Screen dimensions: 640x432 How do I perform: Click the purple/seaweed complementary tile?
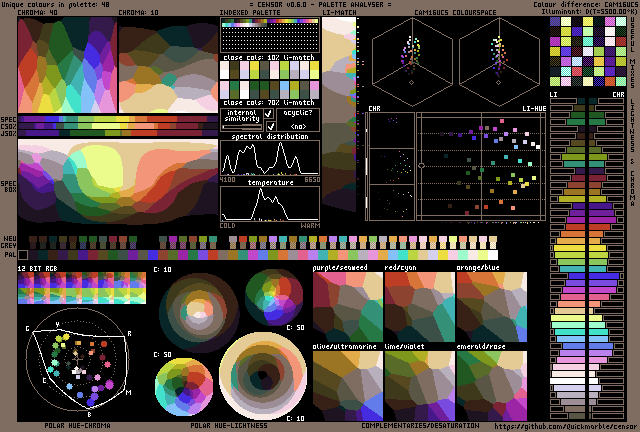coord(348,307)
